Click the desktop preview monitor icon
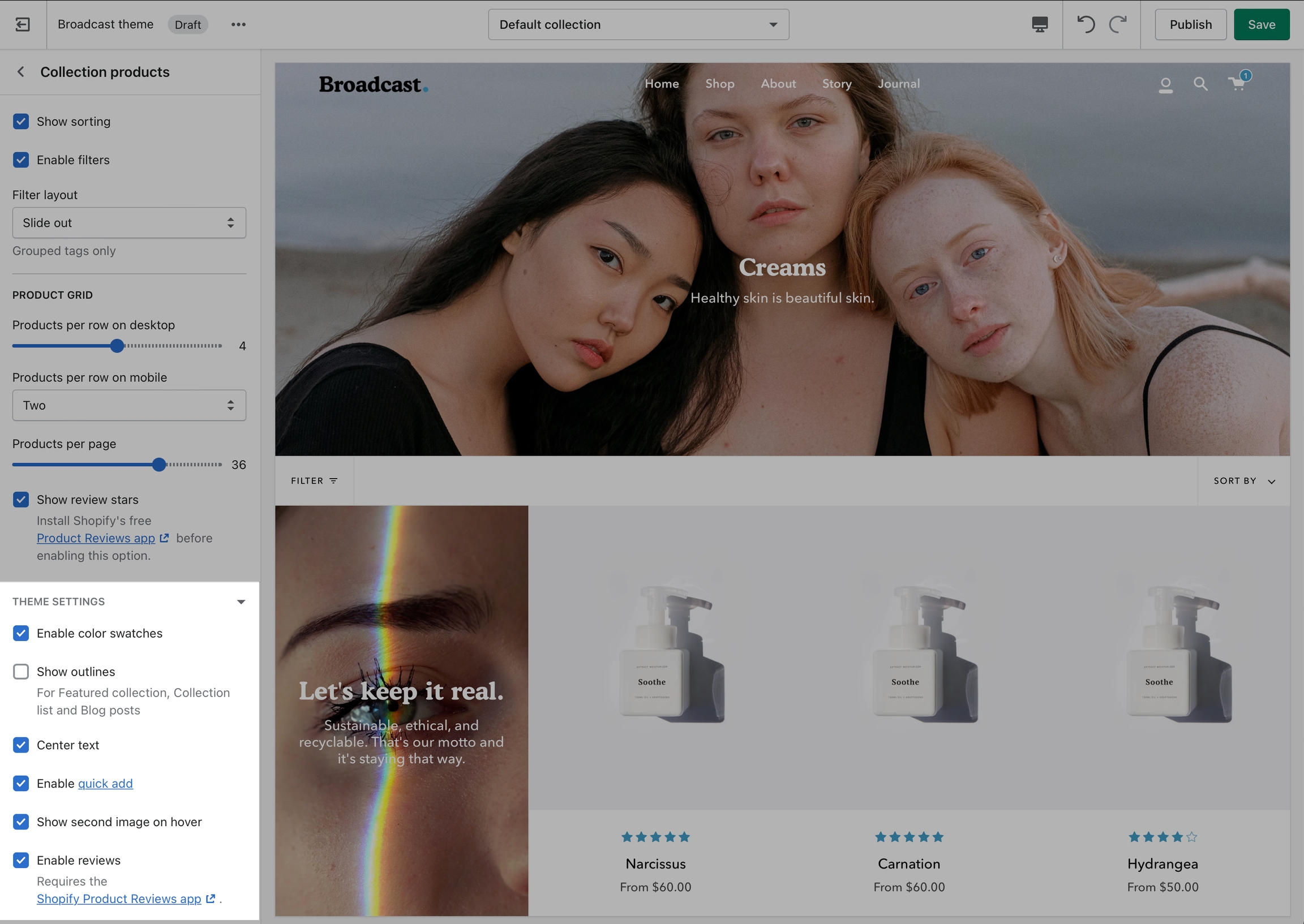The image size is (1304, 924). pyautogui.click(x=1040, y=24)
